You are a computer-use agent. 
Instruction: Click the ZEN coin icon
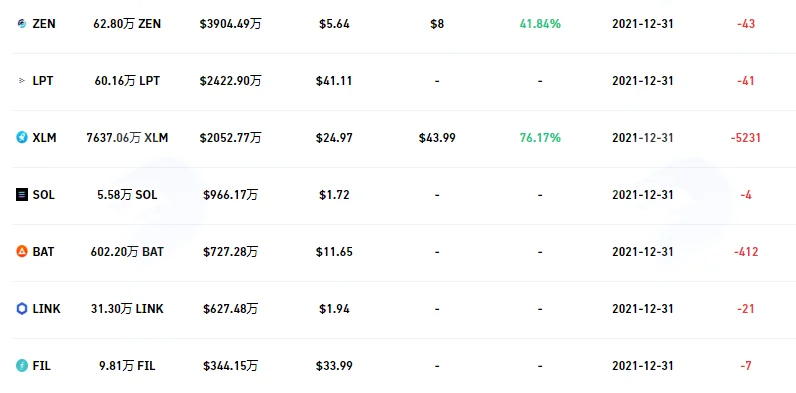pos(22,24)
